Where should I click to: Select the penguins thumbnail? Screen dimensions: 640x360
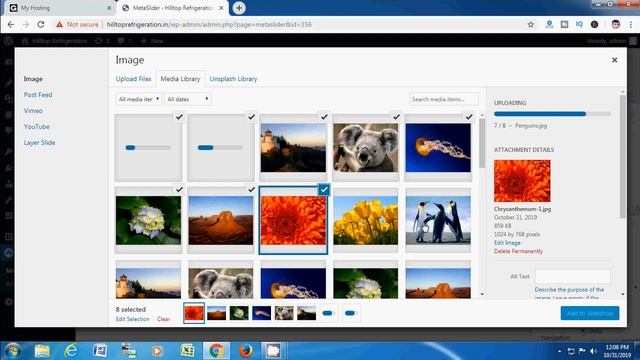[438, 220]
